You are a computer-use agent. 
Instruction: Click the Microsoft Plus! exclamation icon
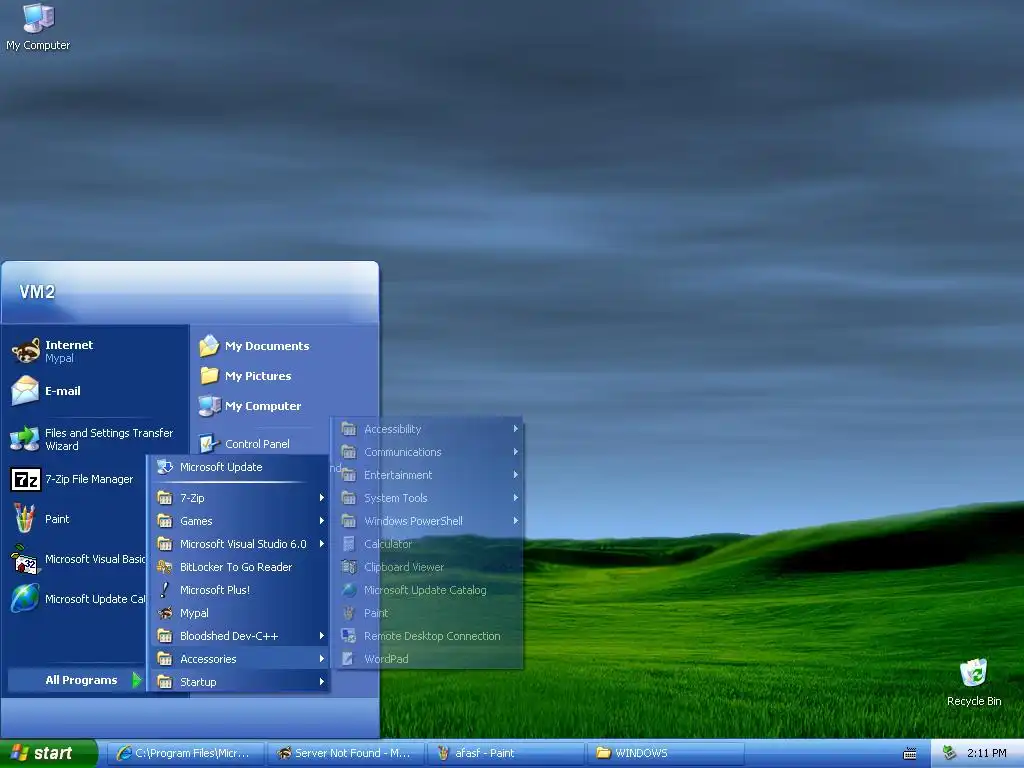point(165,590)
